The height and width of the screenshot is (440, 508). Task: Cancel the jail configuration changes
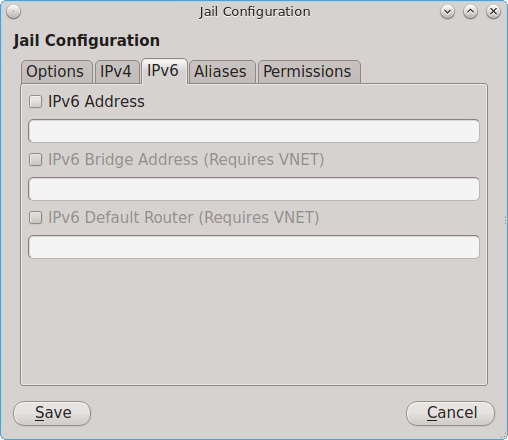[x=450, y=413]
